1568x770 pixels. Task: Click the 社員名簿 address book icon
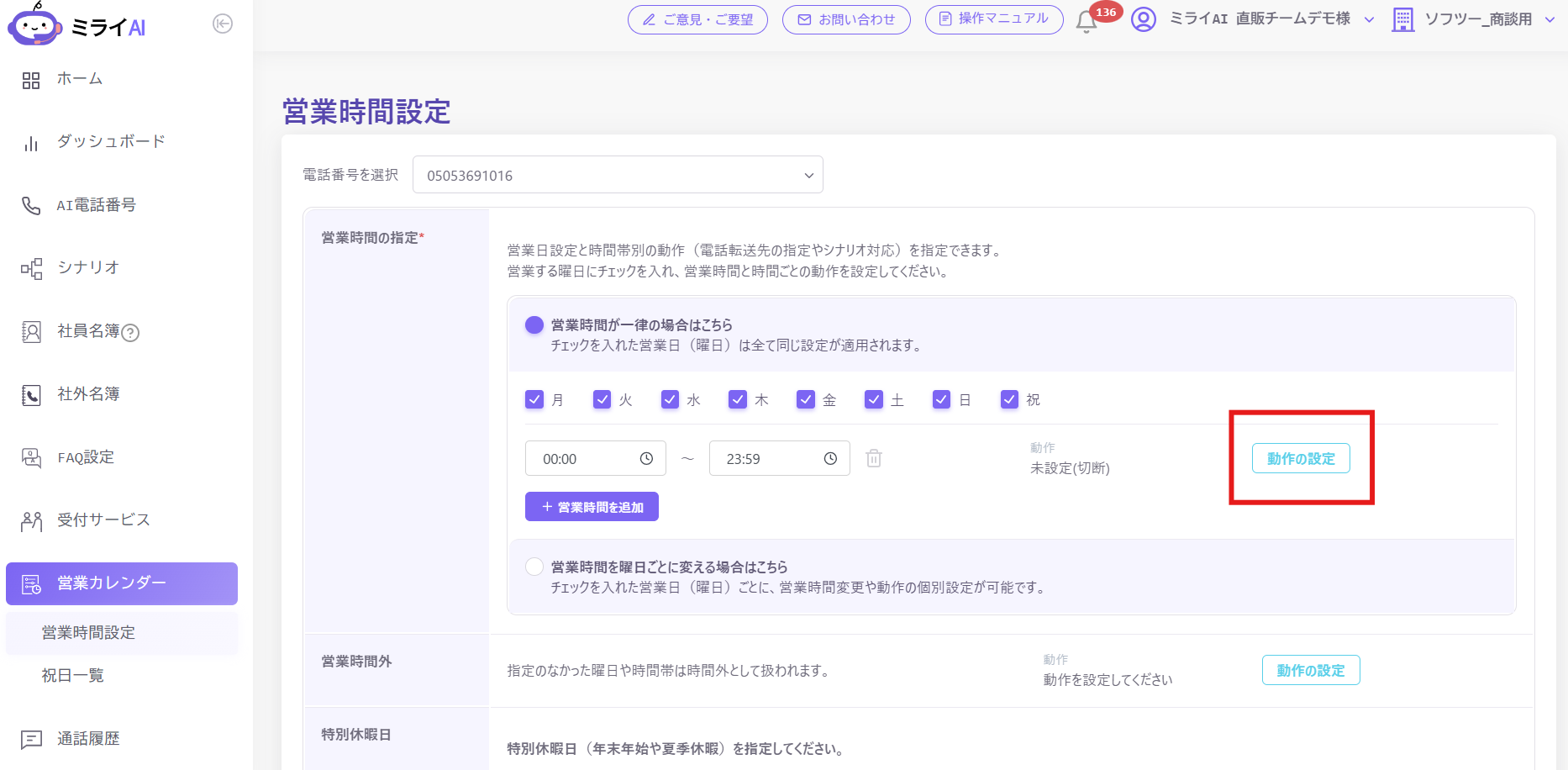click(31, 332)
